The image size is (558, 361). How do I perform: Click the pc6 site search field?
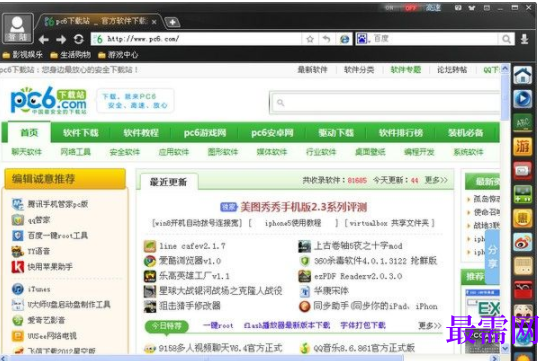(384, 103)
